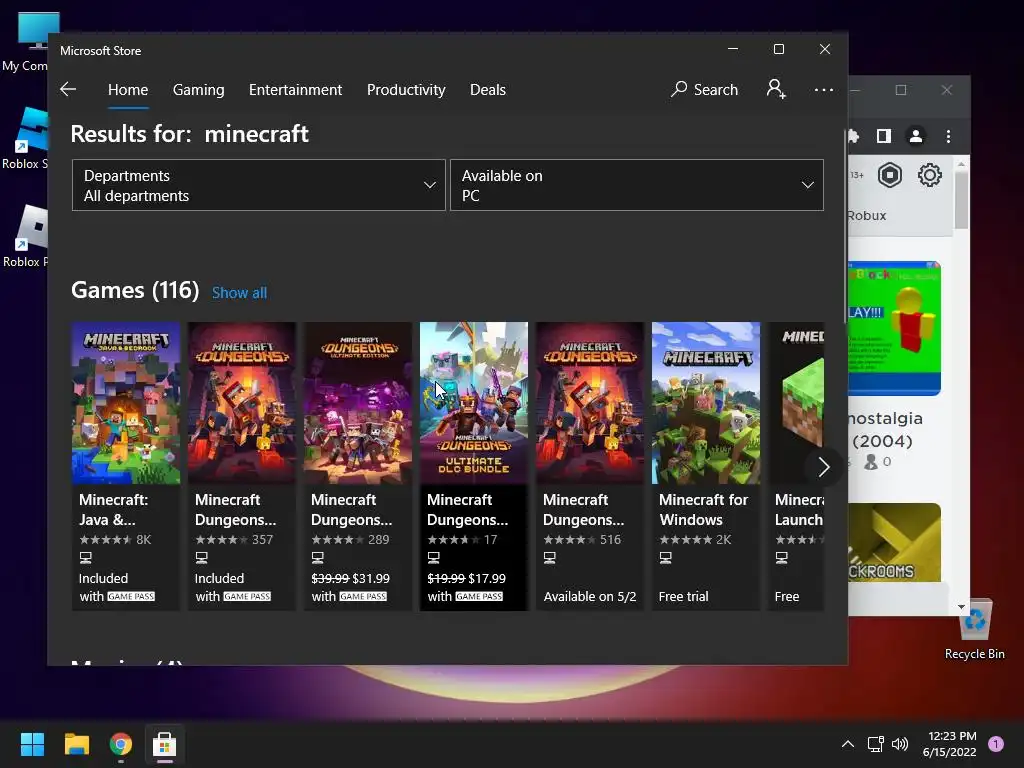
Task: Open the Entertainment tab
Action: click(x=295, y=89)
